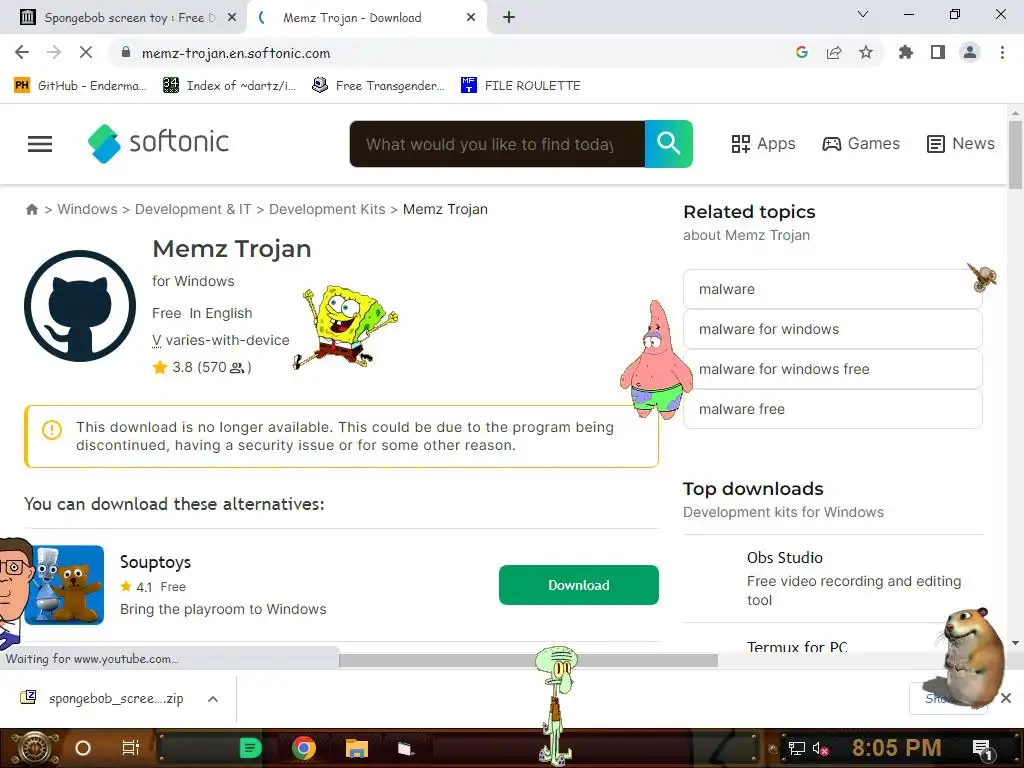Click the 8:05 PM taskbar clock
The image size is (1024, 768).
[896, 748]
